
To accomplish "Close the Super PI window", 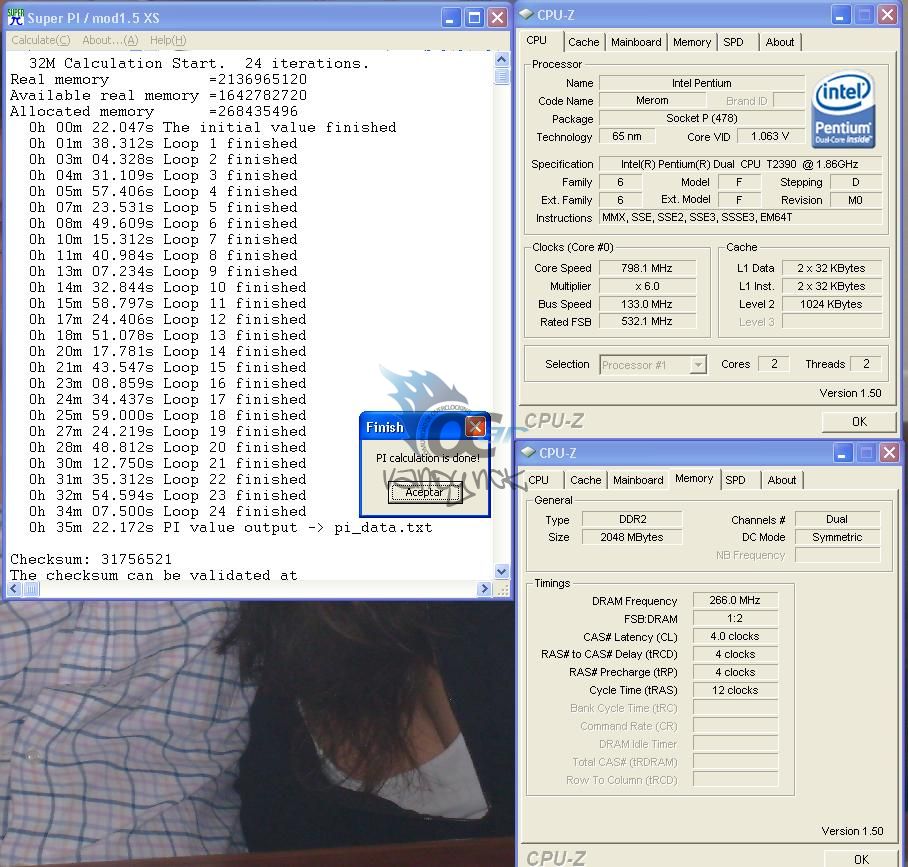I will pyautogui.click(x=497, y=17).
